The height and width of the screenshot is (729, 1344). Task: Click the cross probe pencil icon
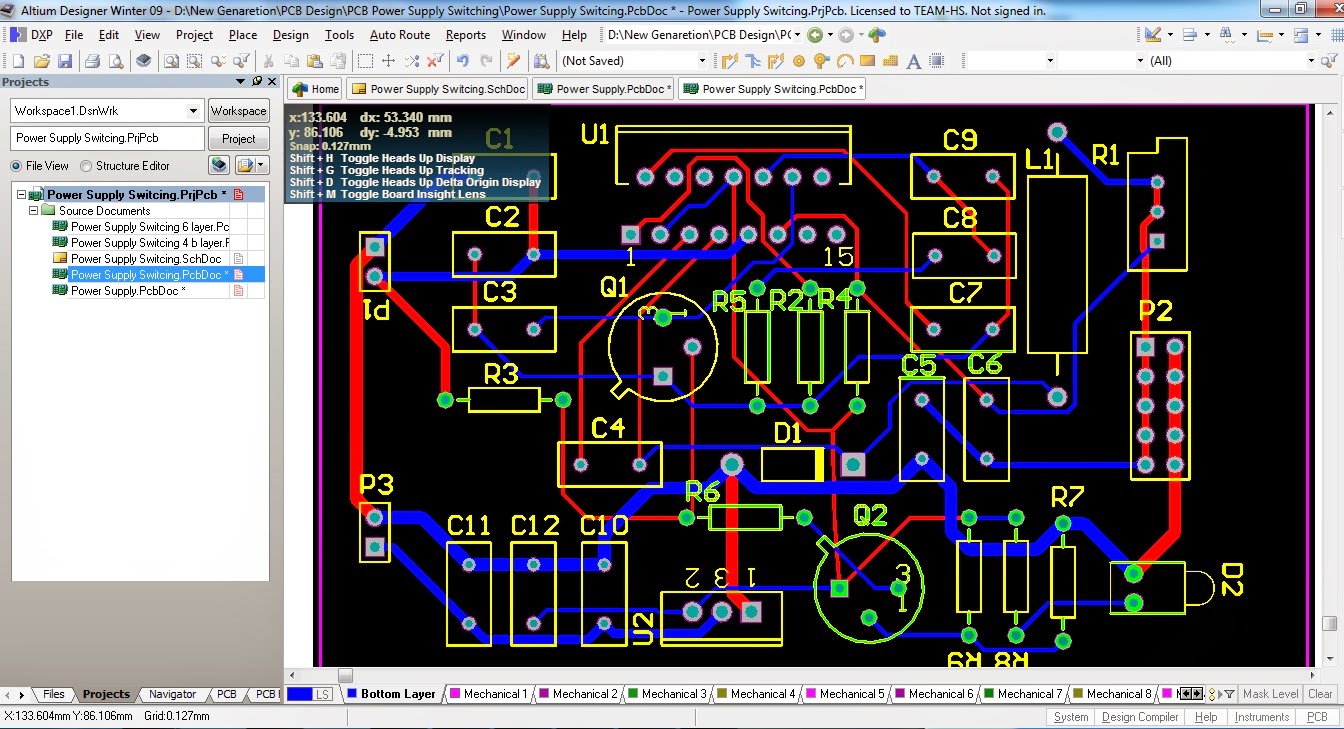click(514, 61)
